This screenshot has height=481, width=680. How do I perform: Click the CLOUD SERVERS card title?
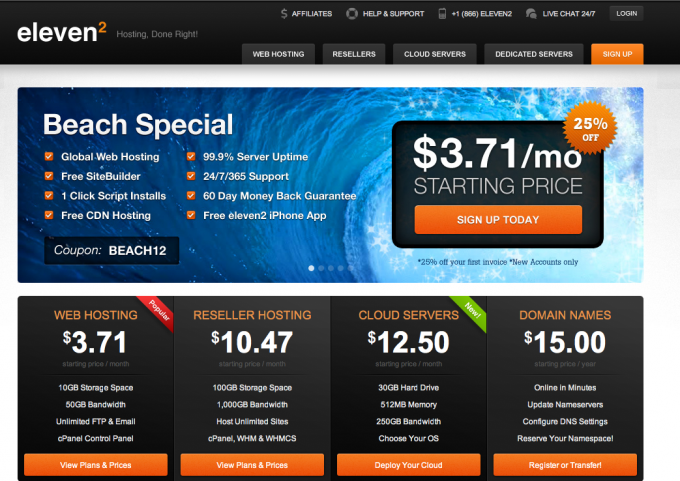coord(409,315)
